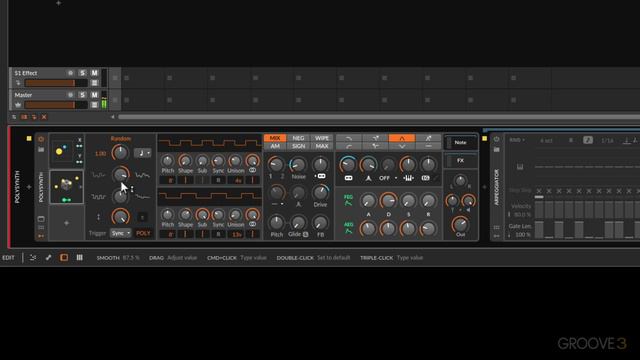Screen dimensions: 640x360
Task: Click the wrench icon in status bar
Action: pyautogui.click(x=48, y=258)
